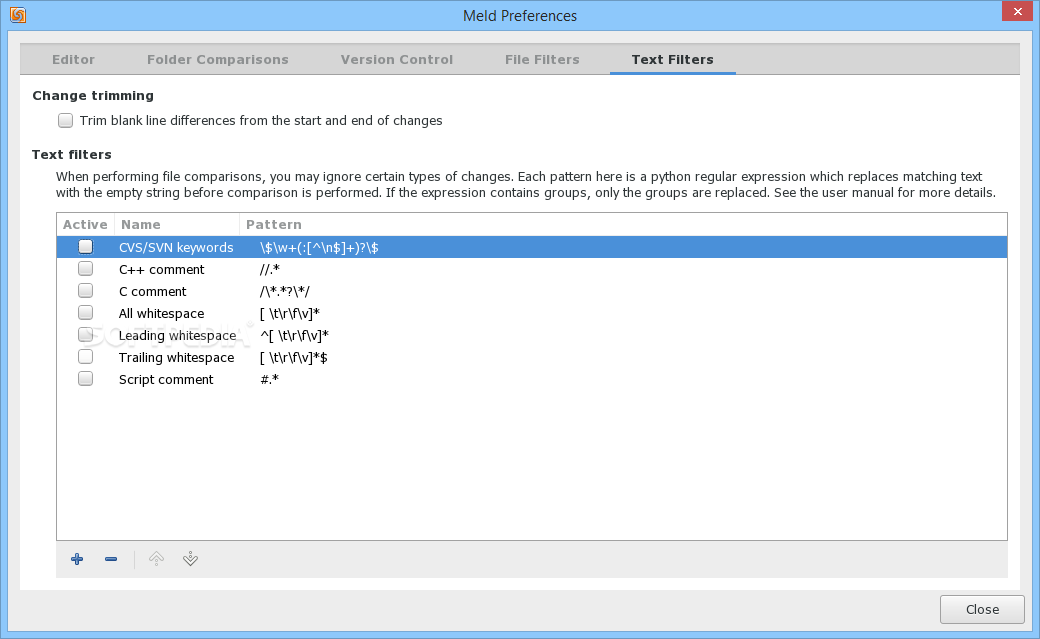Click the Active column header
1040x639 pixels.
coord(86,224)
